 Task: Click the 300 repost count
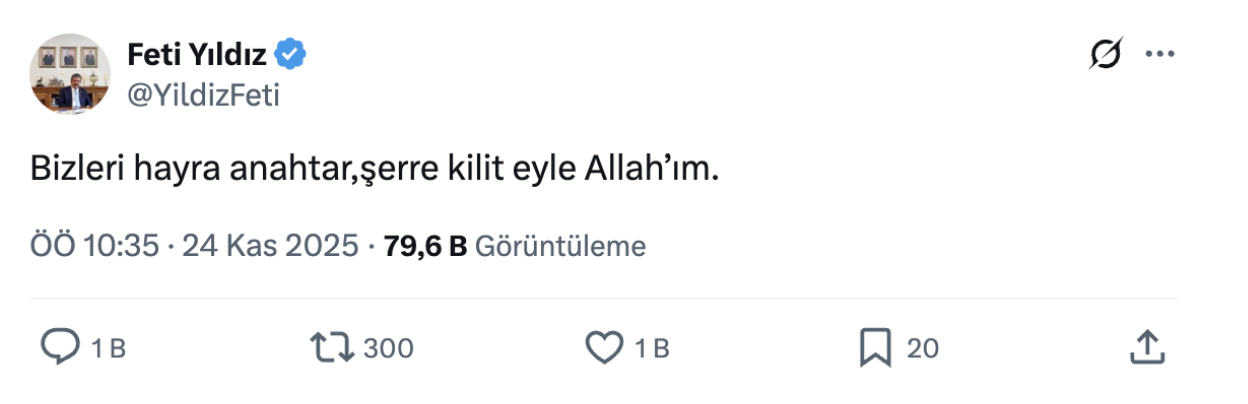click(388, 348)
